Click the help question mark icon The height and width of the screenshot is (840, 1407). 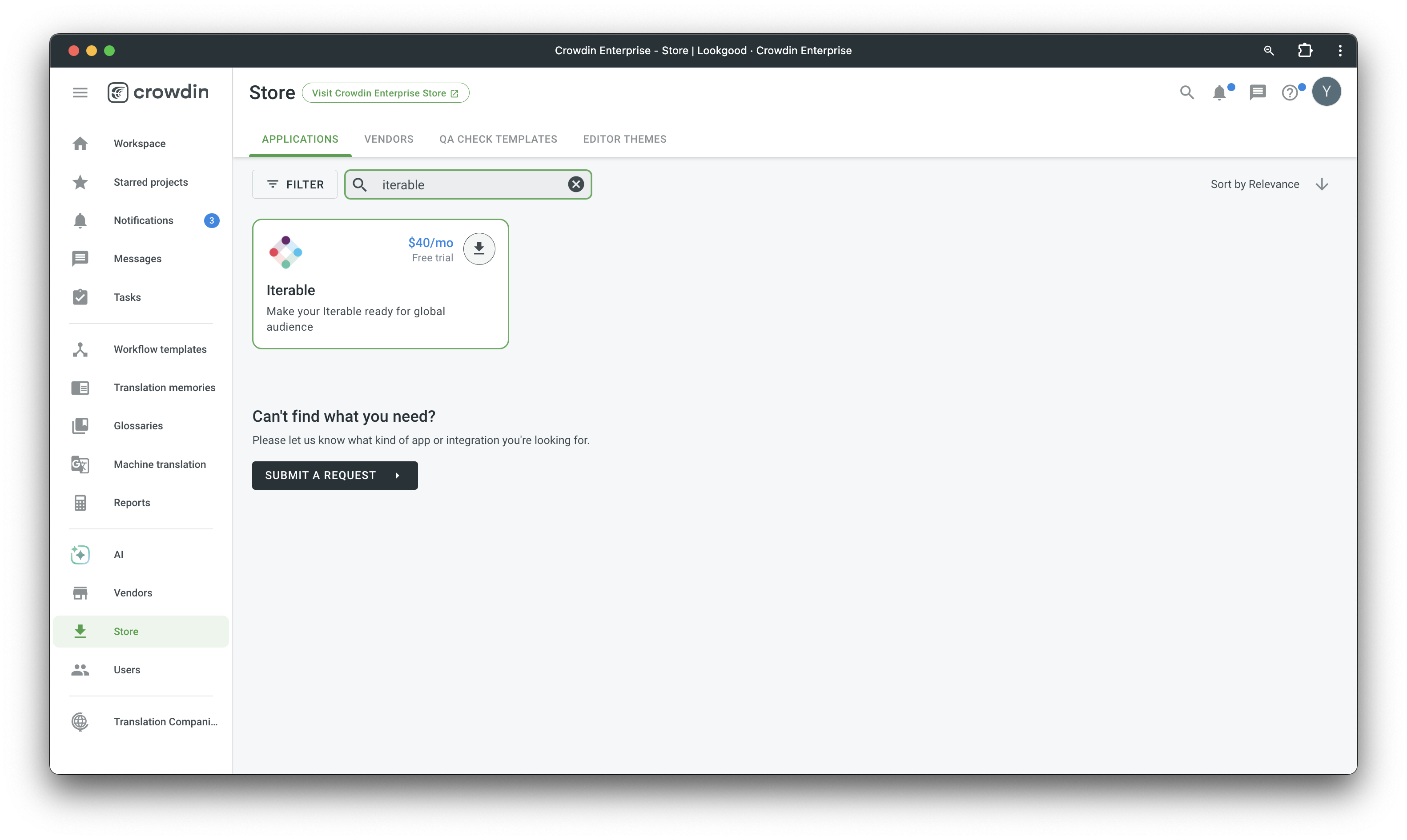(1289, 92)
